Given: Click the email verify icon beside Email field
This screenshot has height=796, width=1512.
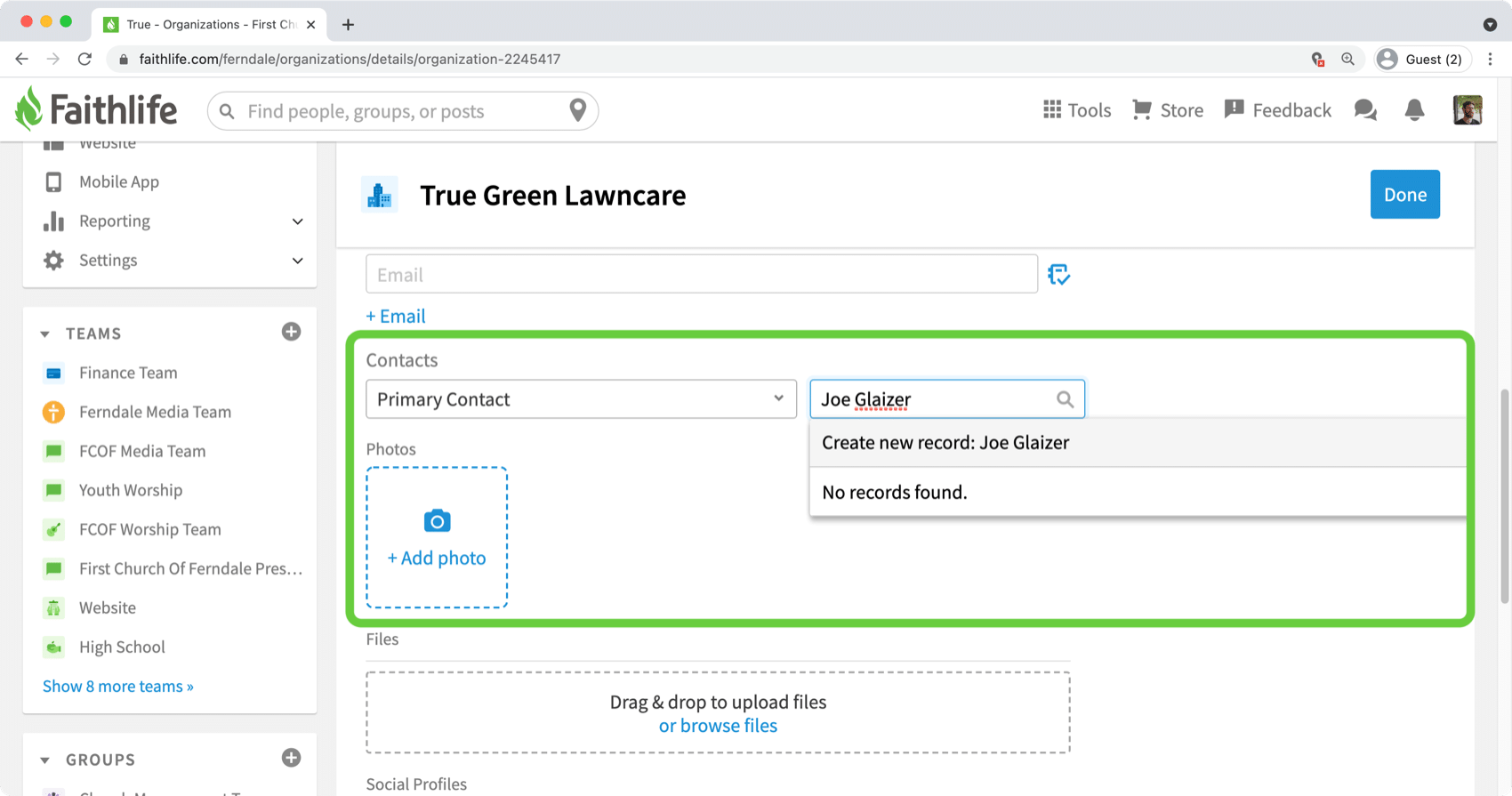Looking at the screenshot, I should (1058, 274).
